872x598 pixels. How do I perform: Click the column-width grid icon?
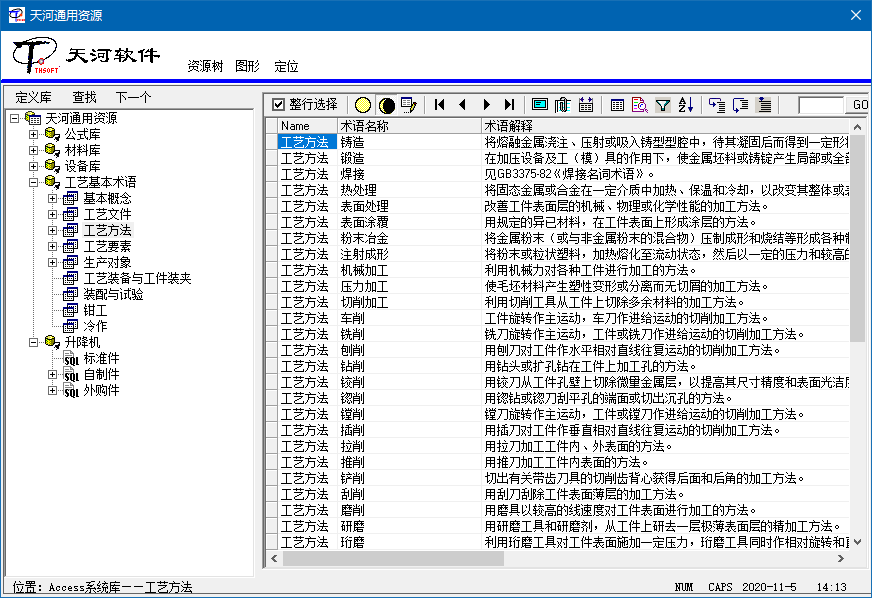point(586,105)
